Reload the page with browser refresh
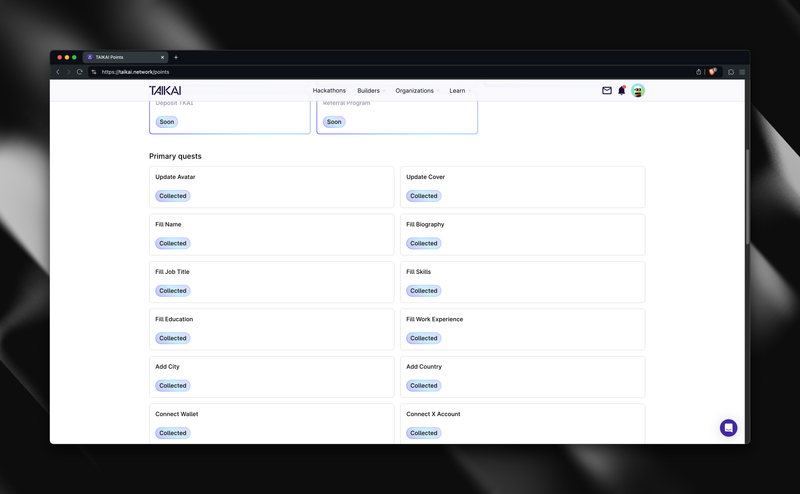The width and height of the screenshot is (800, 494). 80,72
